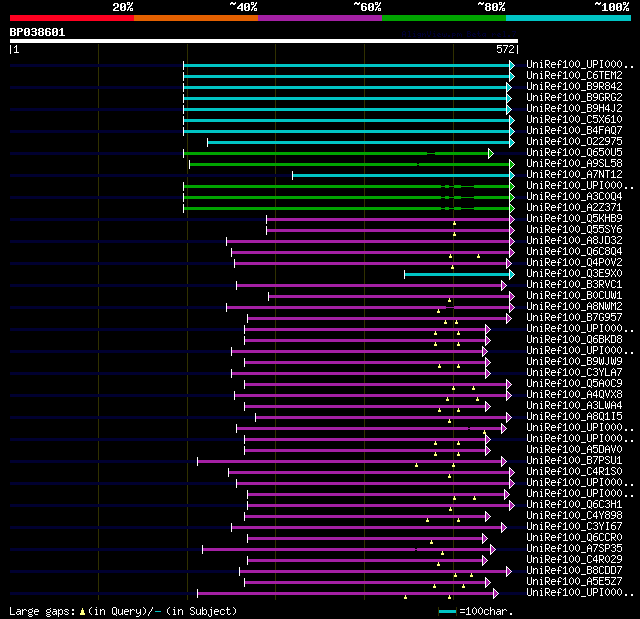Click the purple arrowhead on the A8JD32 row
This screenshot has width=640, height=619.
click(x=512, y=242)
